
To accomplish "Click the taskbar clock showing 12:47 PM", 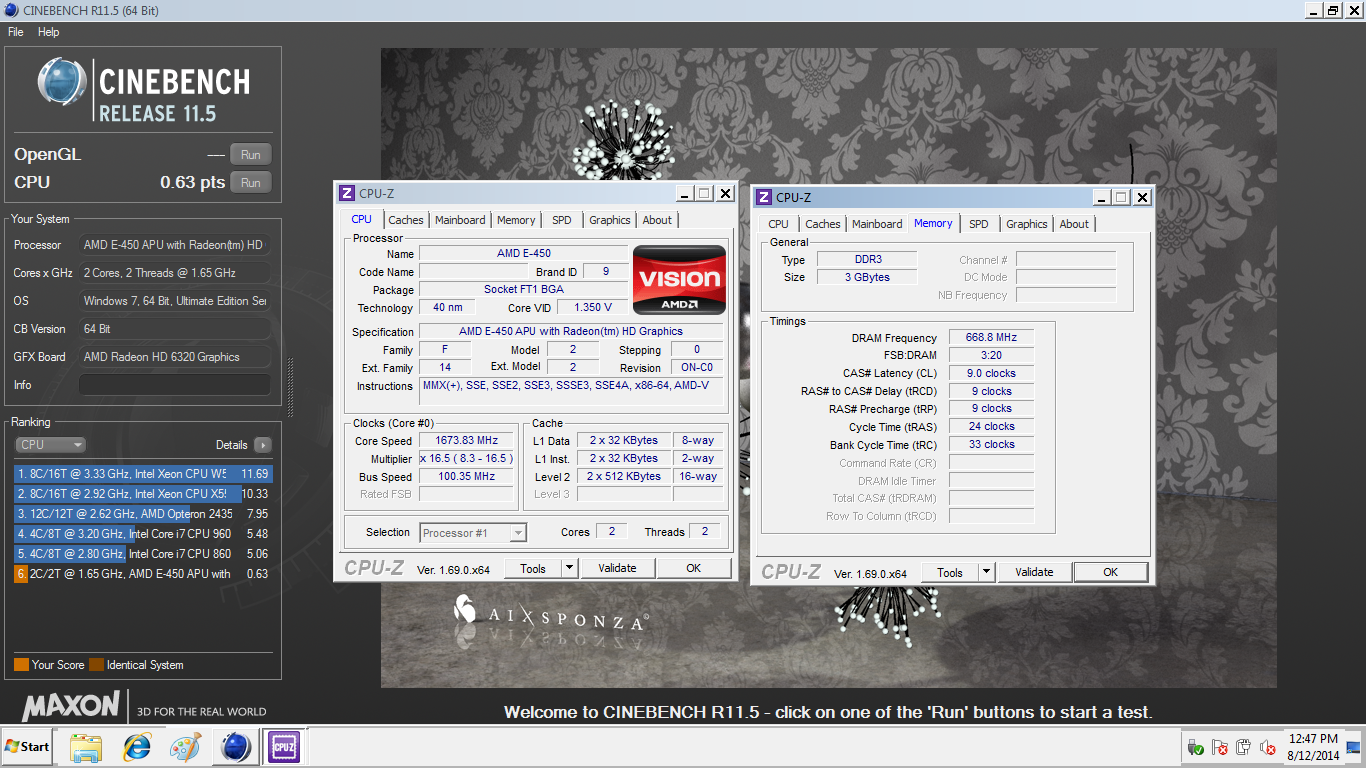I will pyautogui.click(x=1313, y=747).
